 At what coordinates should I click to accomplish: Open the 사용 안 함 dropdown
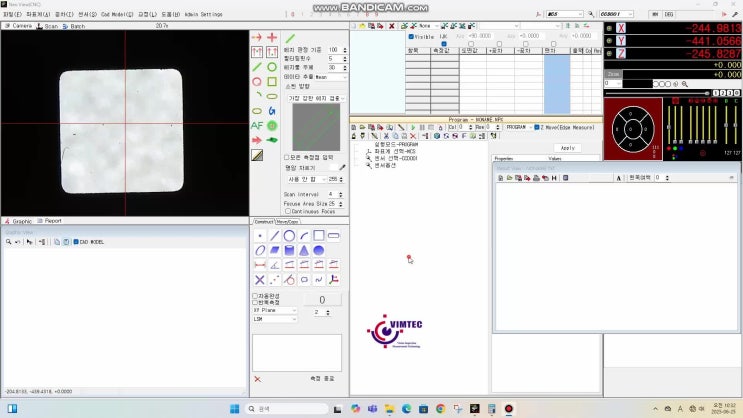coord(306,180)
